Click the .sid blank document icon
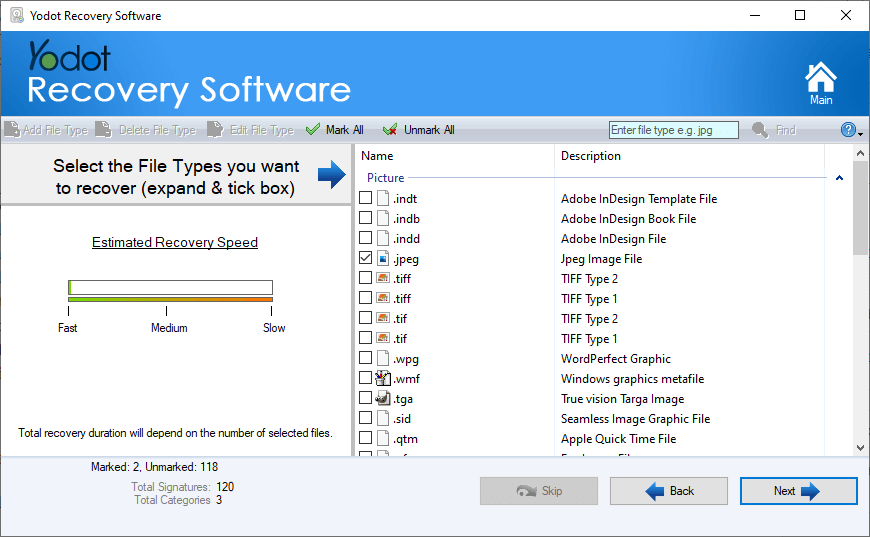 [383, 418]
